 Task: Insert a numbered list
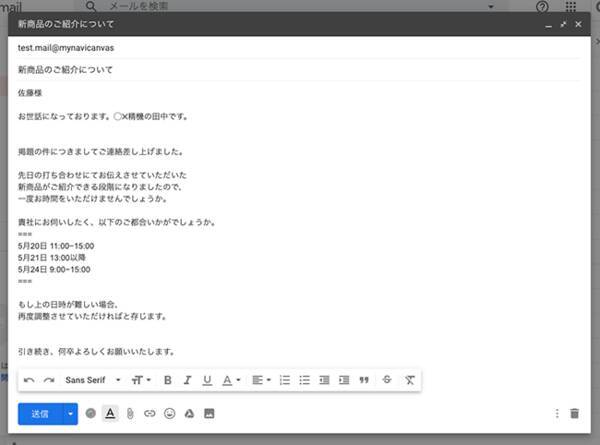pos(285,380)
